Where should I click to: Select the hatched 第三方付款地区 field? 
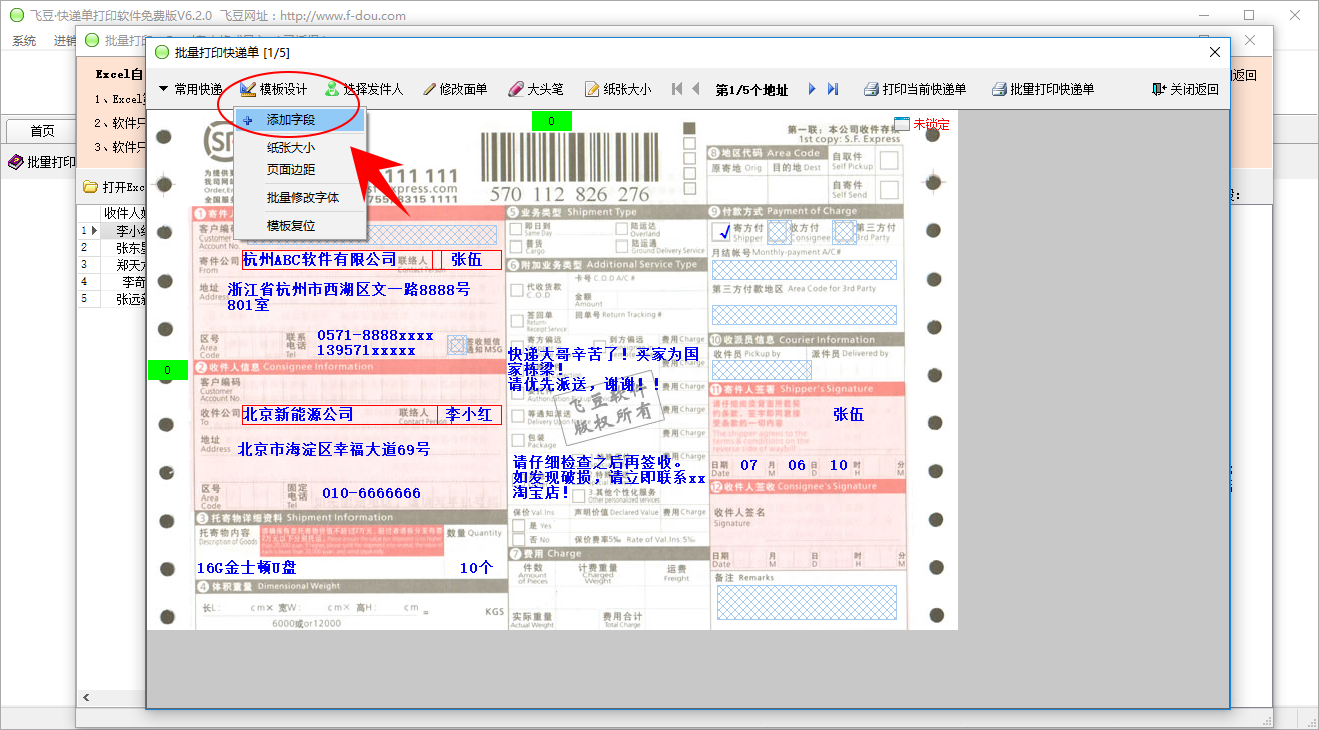pyautogui.click(x=804, y=315)
